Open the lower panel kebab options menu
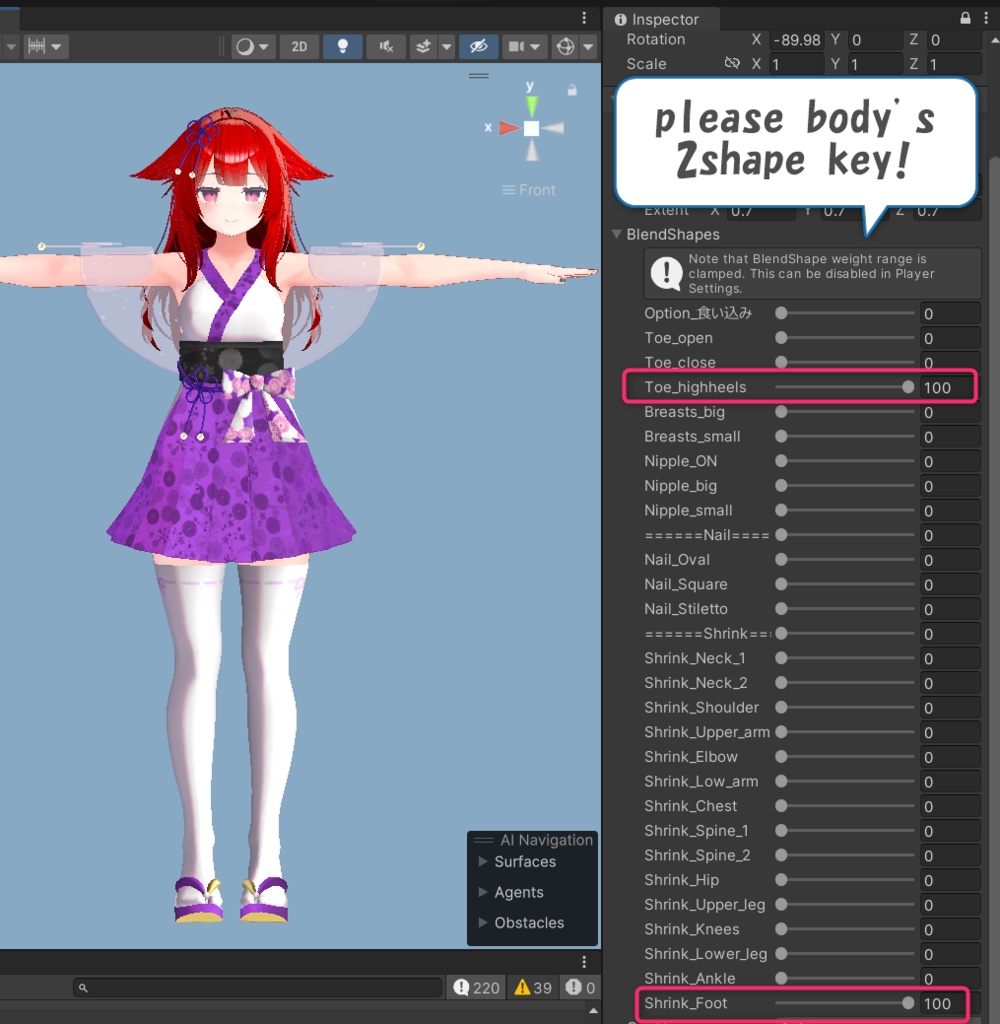 tap(584, 962)
